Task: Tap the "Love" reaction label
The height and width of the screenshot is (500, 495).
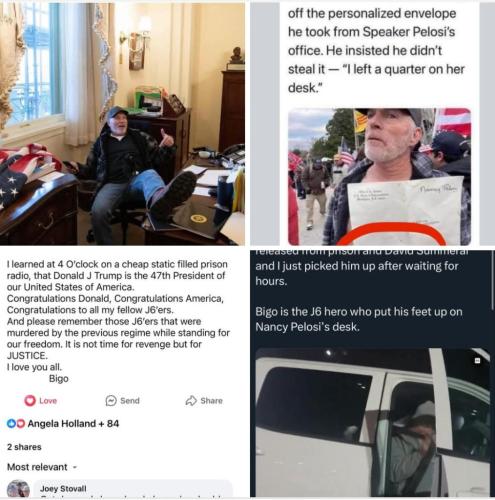Action: click(x=48, y=401)
